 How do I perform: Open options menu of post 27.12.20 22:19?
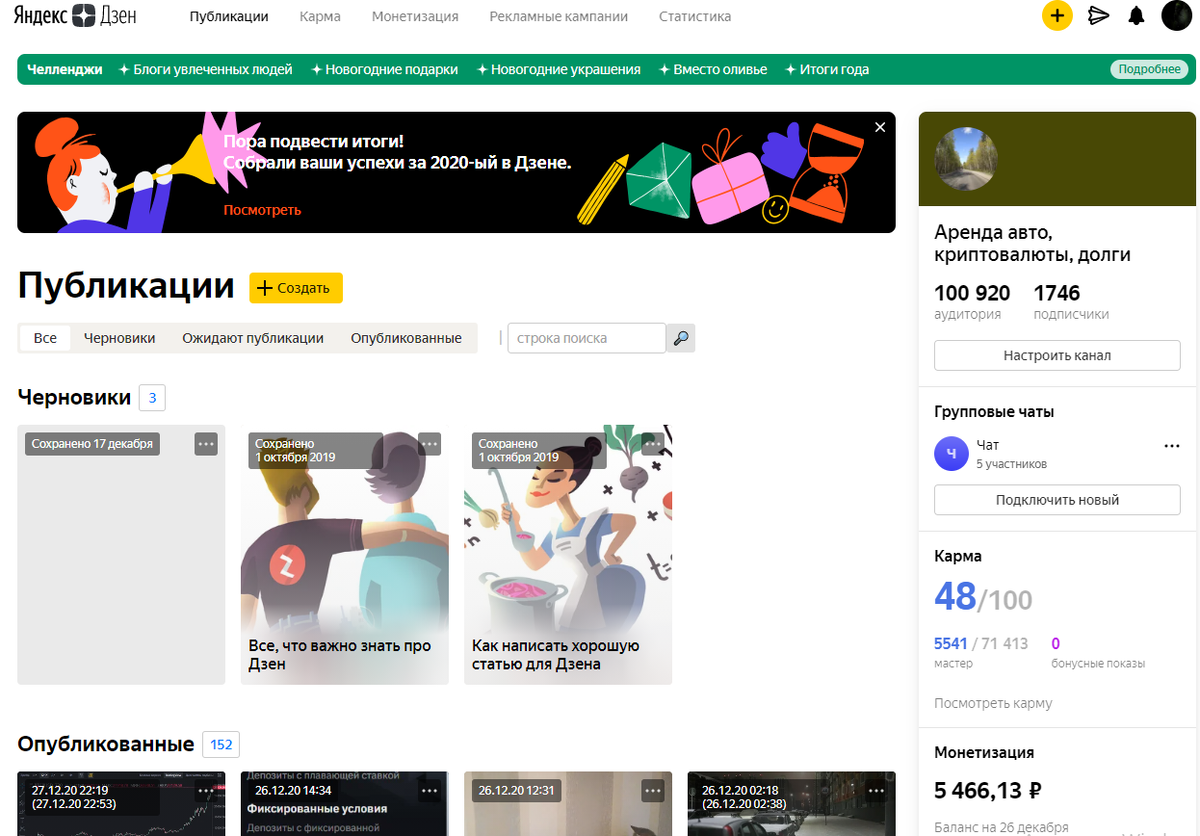pos(206,790)
